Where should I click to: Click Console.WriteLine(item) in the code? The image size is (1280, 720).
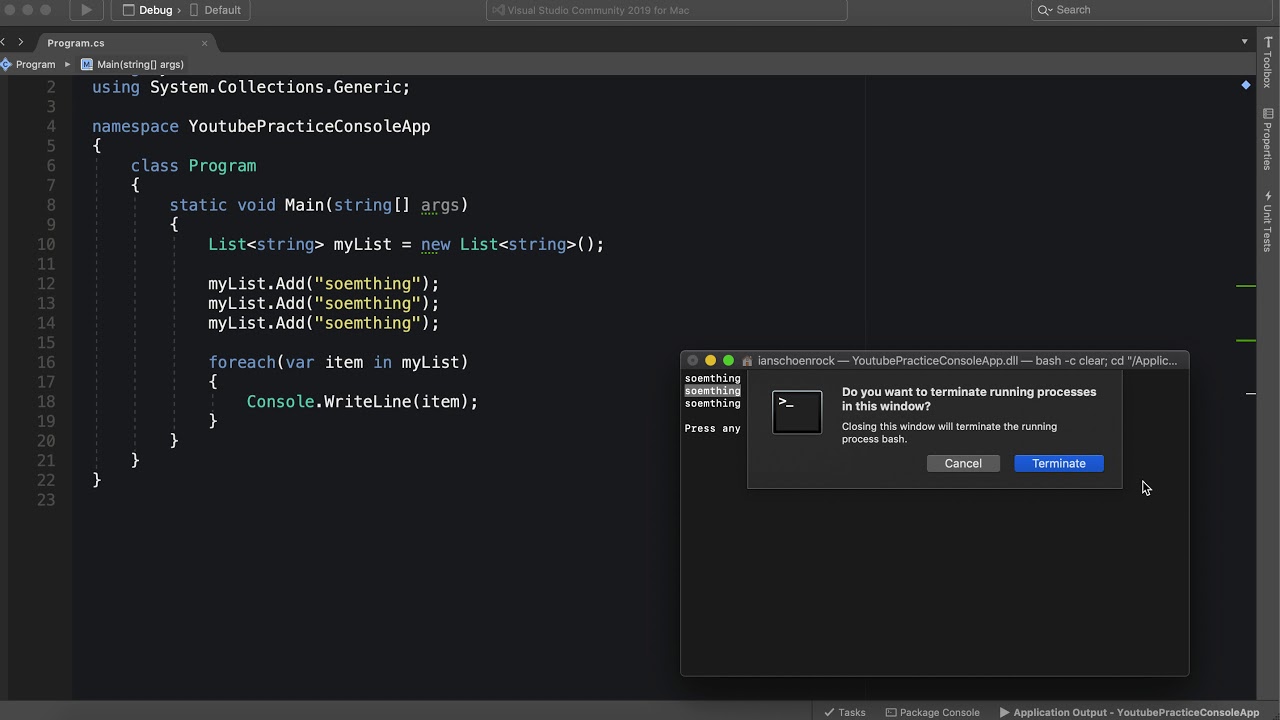362,401
